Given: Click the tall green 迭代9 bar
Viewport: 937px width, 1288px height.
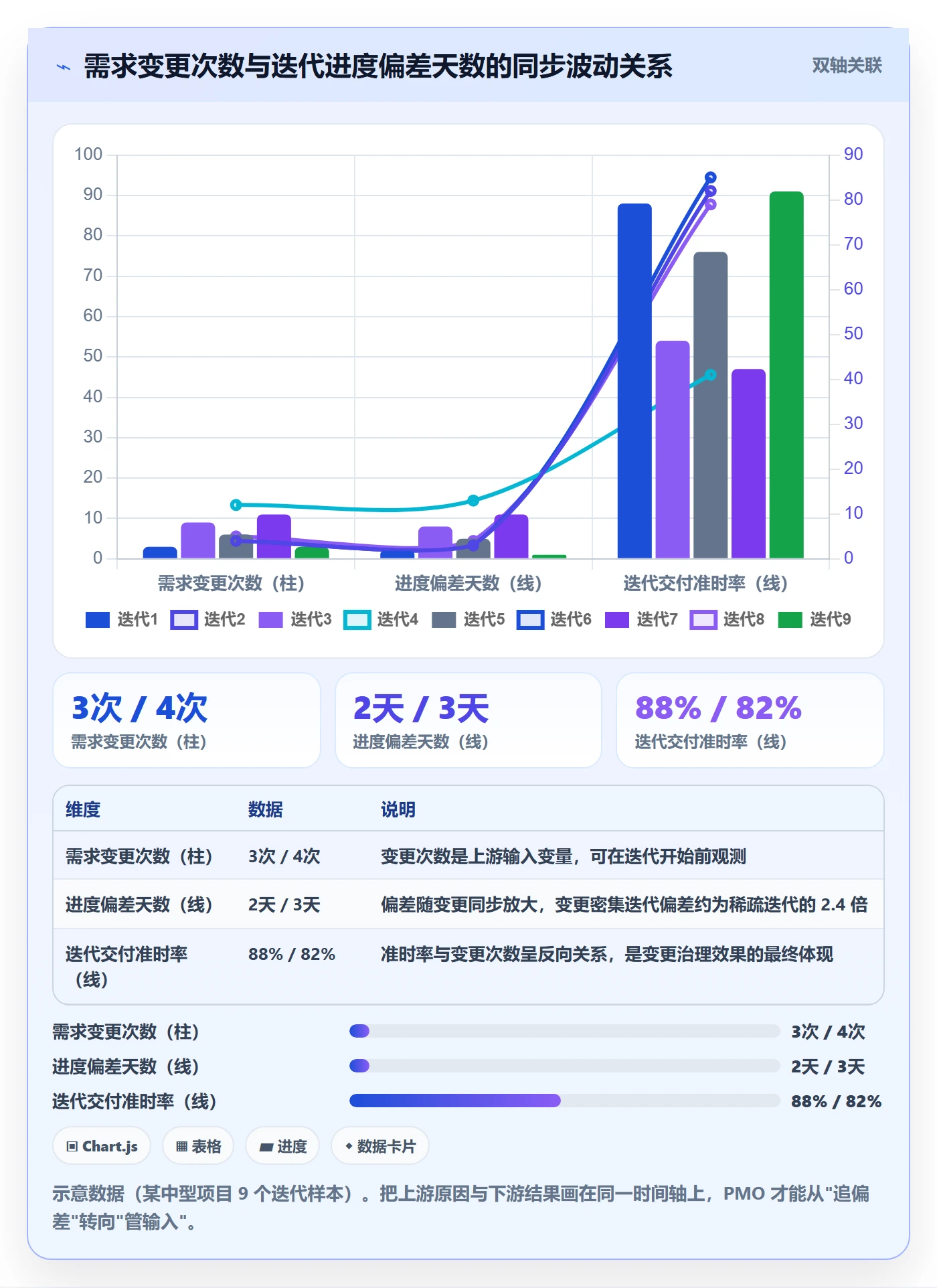Looking at the screenshot, I should tap(786, 375).
